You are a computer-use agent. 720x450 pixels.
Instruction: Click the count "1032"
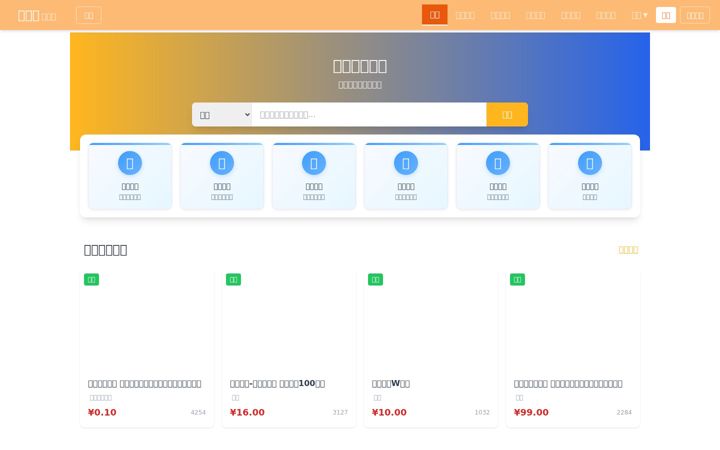(x=482, y=412)
